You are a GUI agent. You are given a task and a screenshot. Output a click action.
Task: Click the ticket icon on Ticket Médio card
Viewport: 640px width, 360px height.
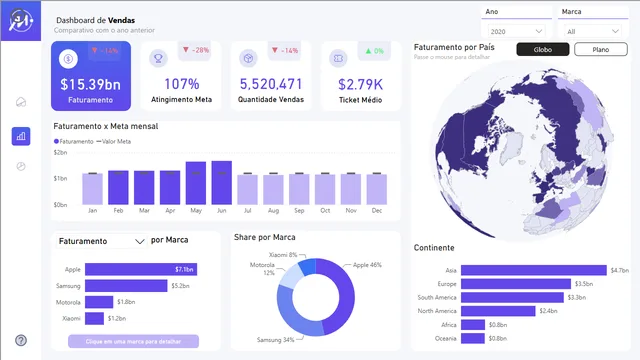[x=338, y=58]
